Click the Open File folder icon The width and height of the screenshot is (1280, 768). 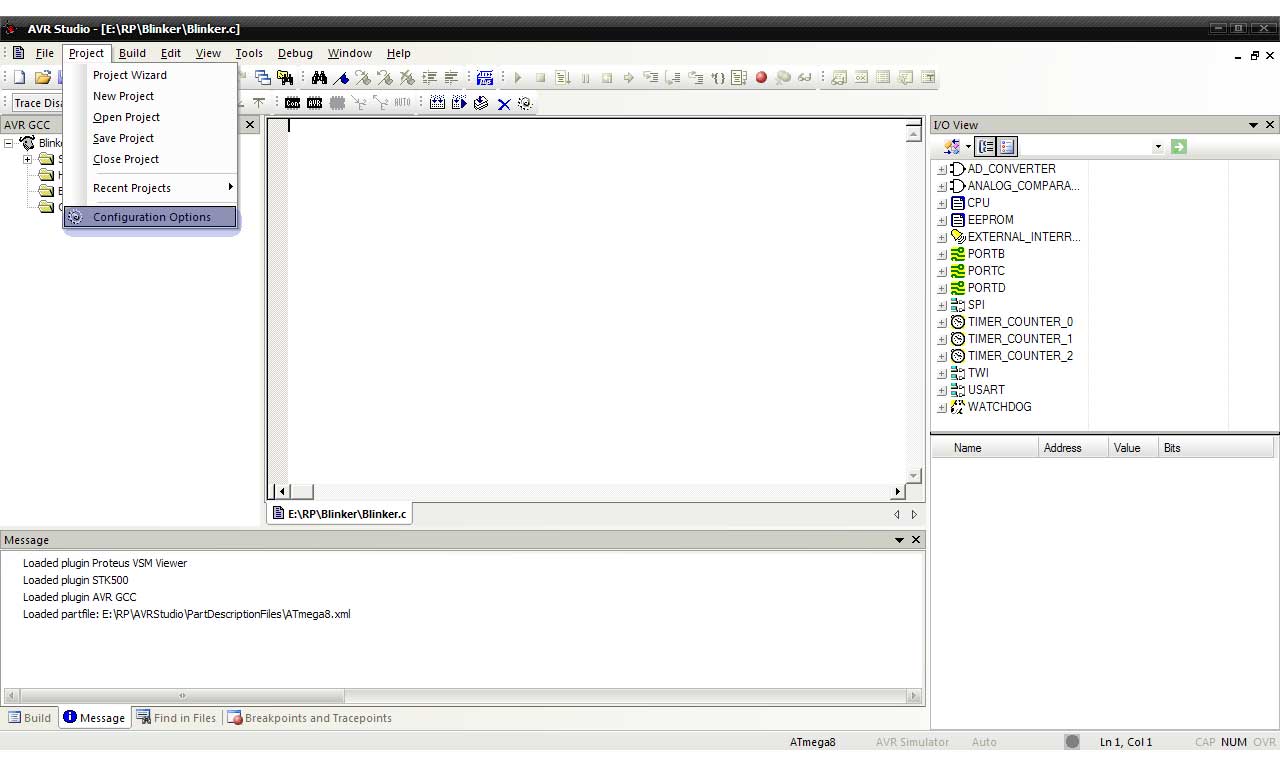coord(42,77)
